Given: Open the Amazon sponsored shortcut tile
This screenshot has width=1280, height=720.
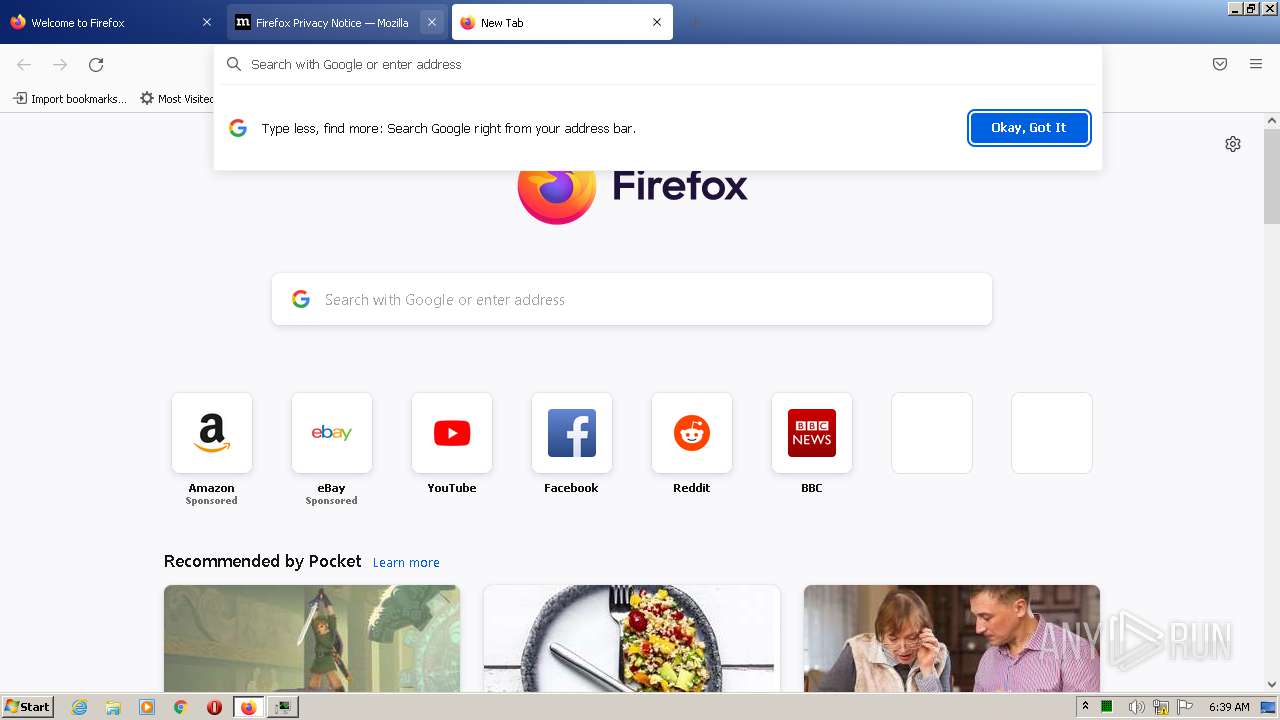Looking at the screenshot, I should click(x=212, y=433).
